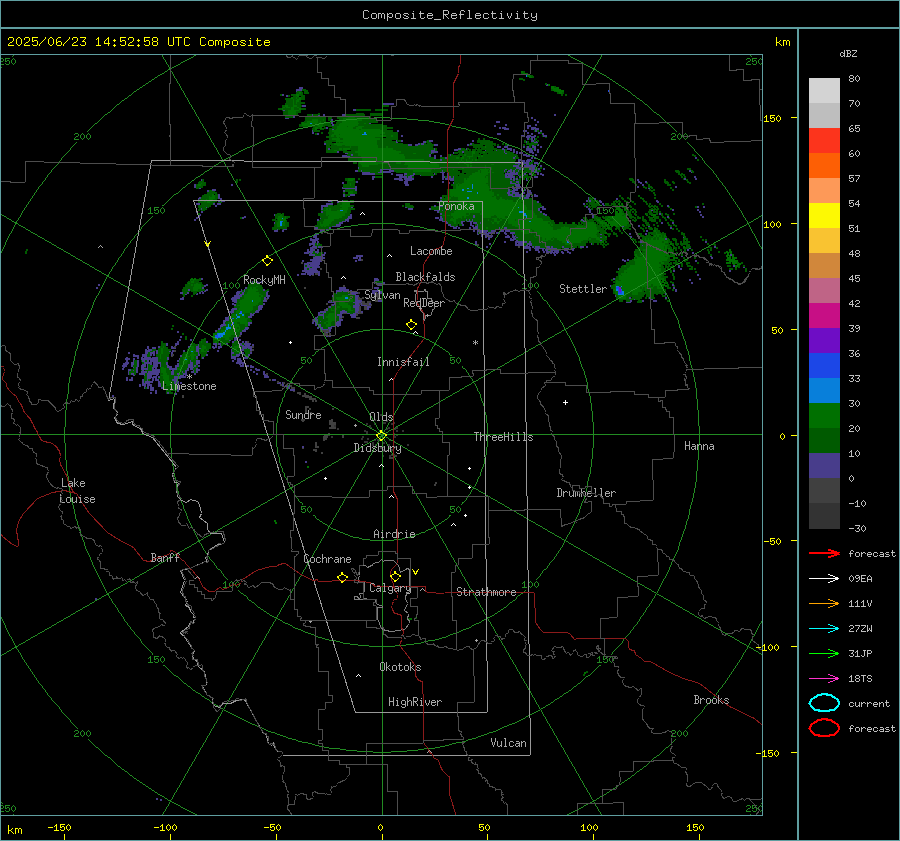Click the cyan current ellipse icon
Screen dimensions: 900x841
[x=824, y=703]
